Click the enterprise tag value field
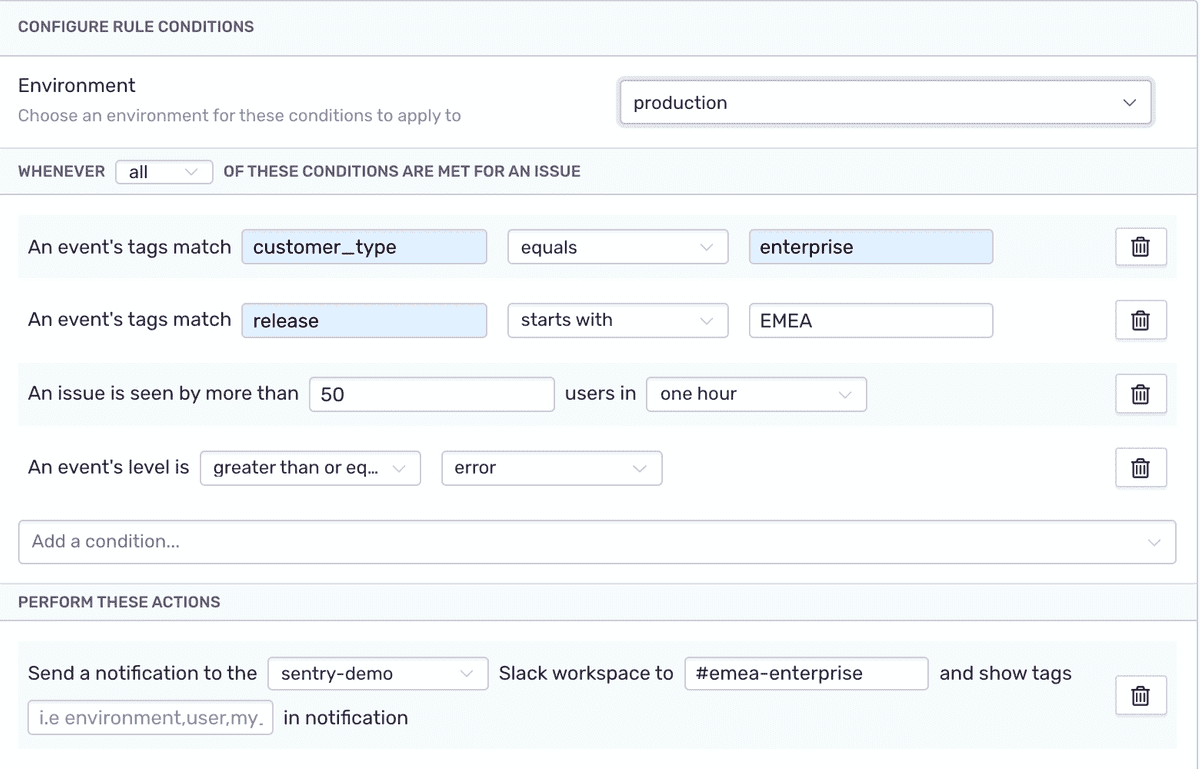1200x769 pixels. tap(871, 247)
